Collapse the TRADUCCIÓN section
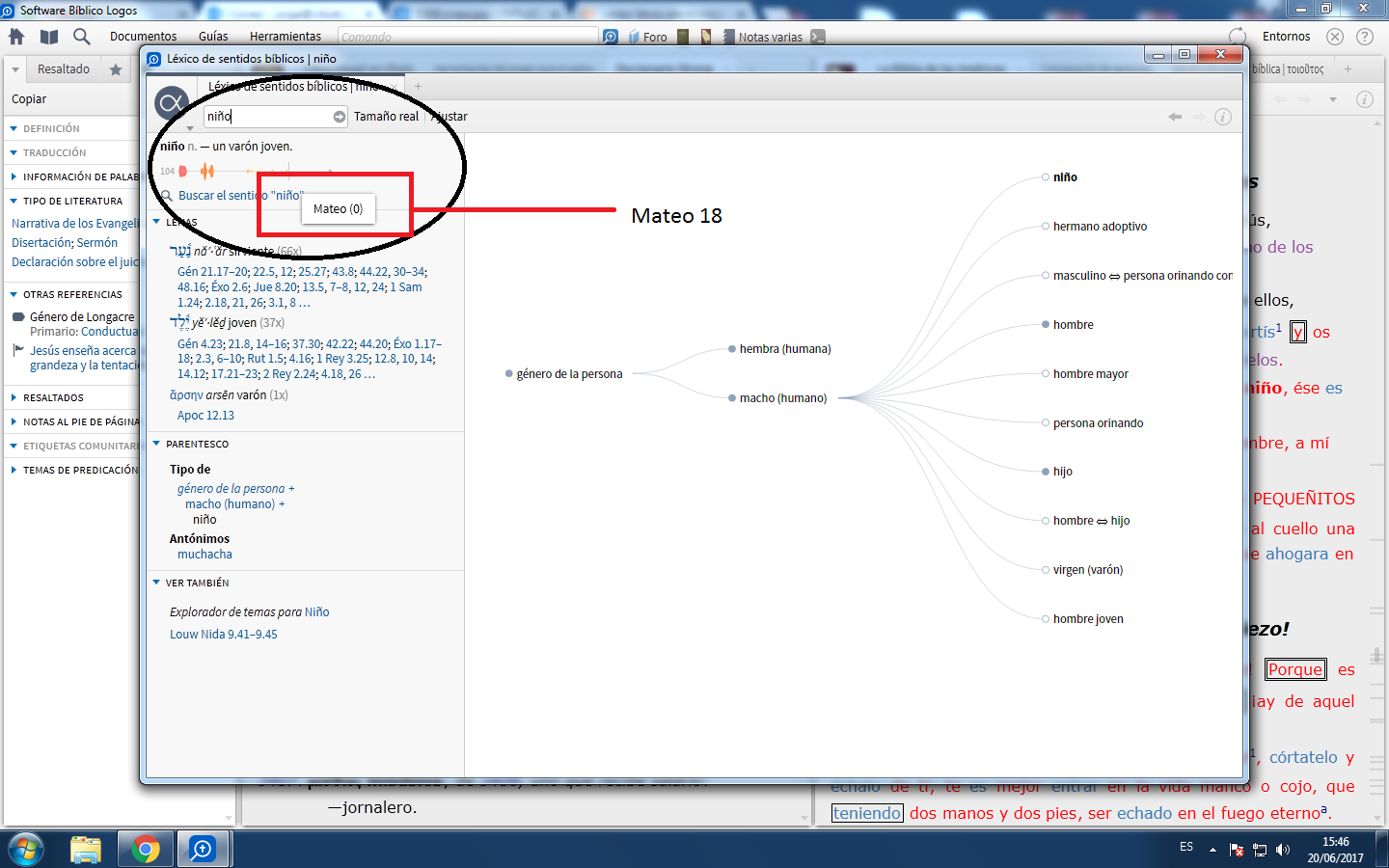The image size is (1389, 868). pyautogui.click(x=14, y=152)
